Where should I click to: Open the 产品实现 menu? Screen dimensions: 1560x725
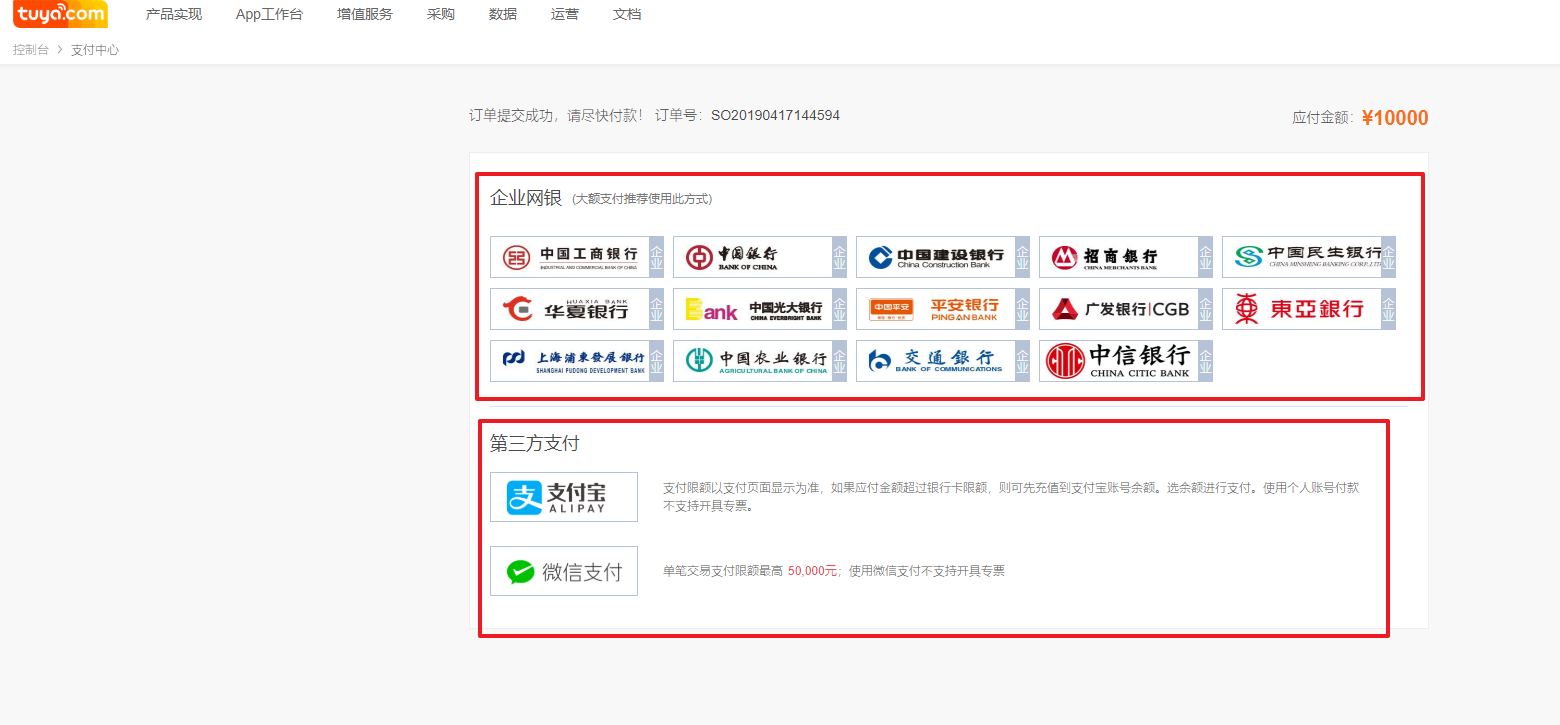tap(174, 14)
